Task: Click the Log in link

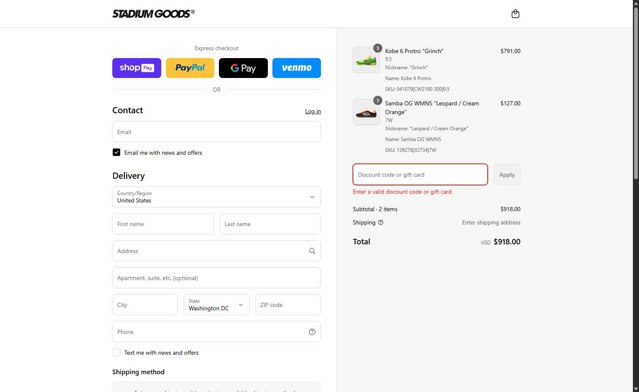Action: click(313, 111)
